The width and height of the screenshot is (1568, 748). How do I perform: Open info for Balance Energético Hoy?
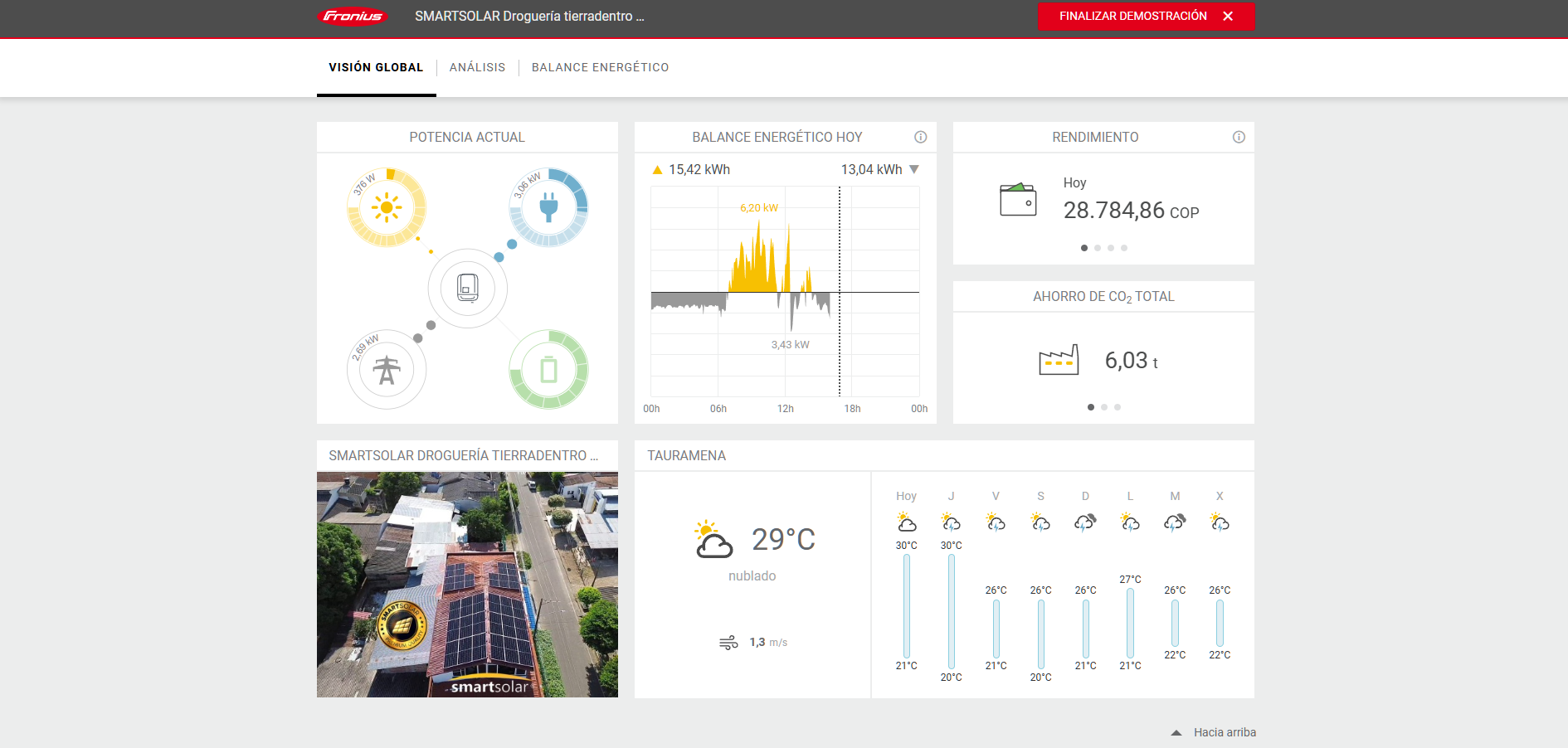[920, 138]
